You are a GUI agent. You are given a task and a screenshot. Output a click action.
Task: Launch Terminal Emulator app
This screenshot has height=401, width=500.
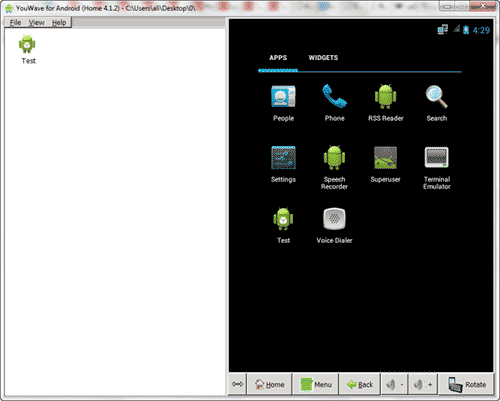click(x=437, y=168)
